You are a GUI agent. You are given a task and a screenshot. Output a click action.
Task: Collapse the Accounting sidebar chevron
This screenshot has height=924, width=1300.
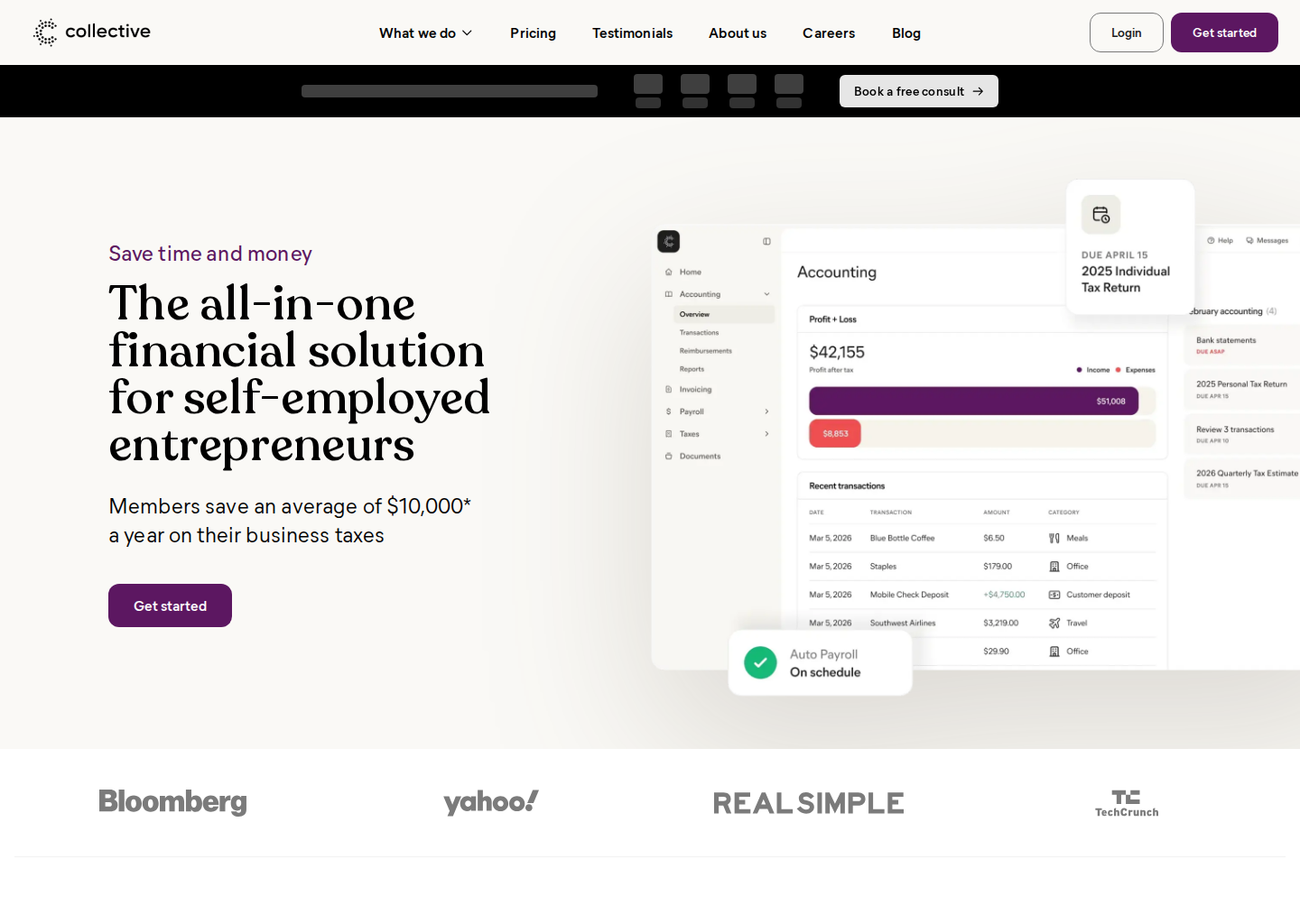tap(766, 294)
